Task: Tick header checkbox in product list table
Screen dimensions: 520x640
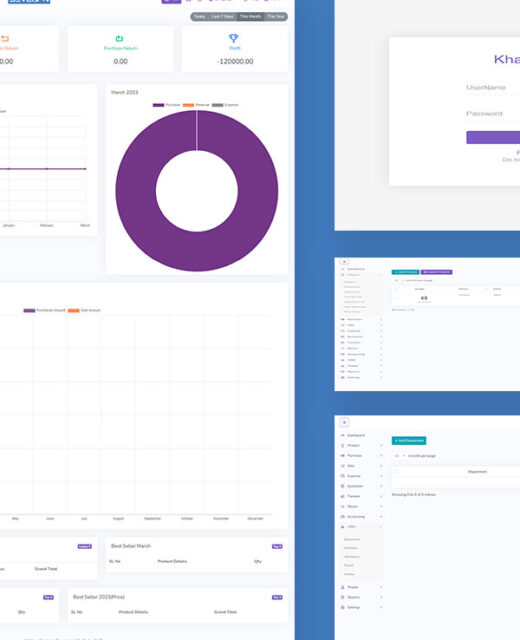Action: 396,289
